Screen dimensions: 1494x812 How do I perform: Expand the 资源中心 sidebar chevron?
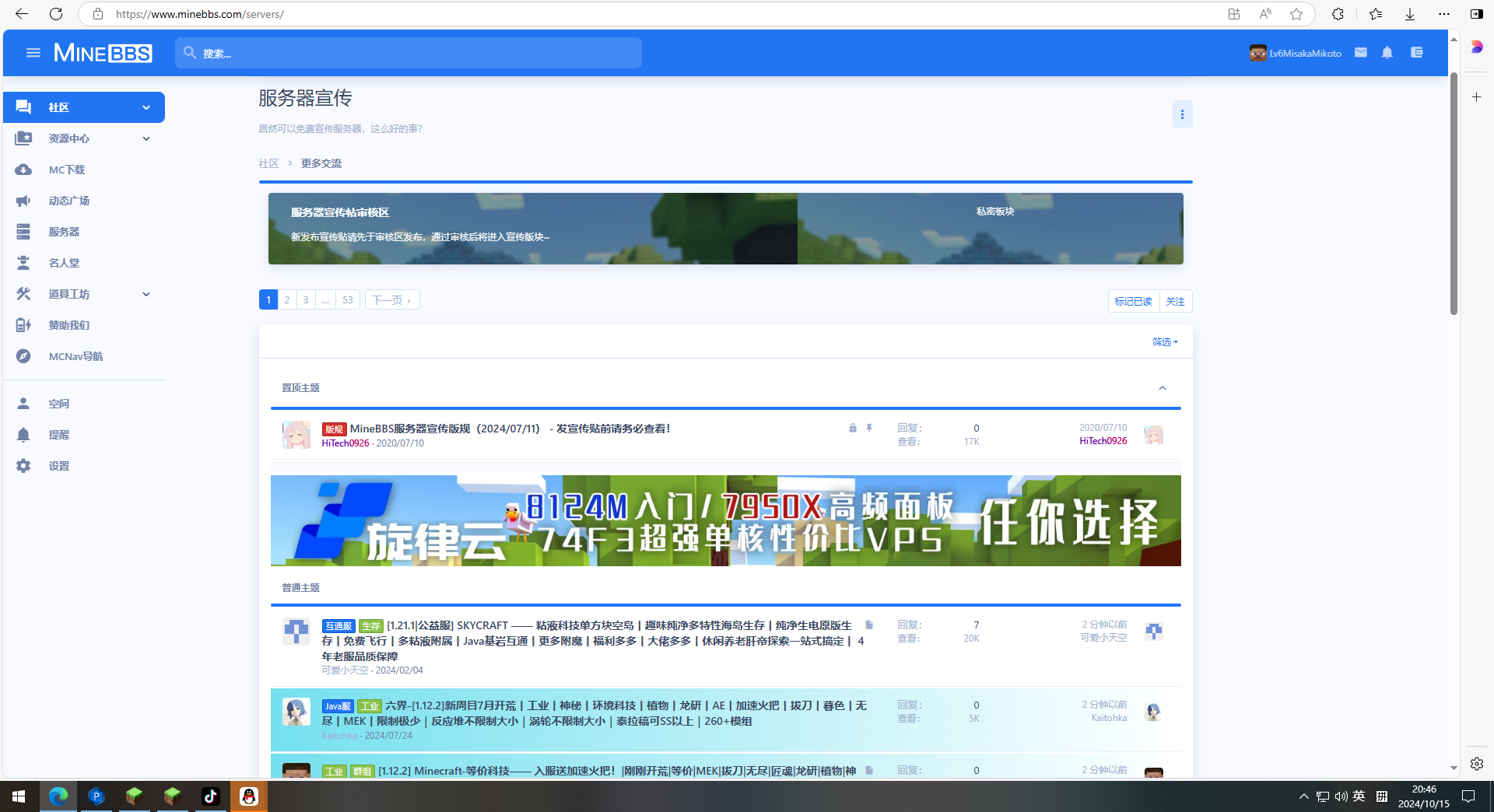[146, 138]
